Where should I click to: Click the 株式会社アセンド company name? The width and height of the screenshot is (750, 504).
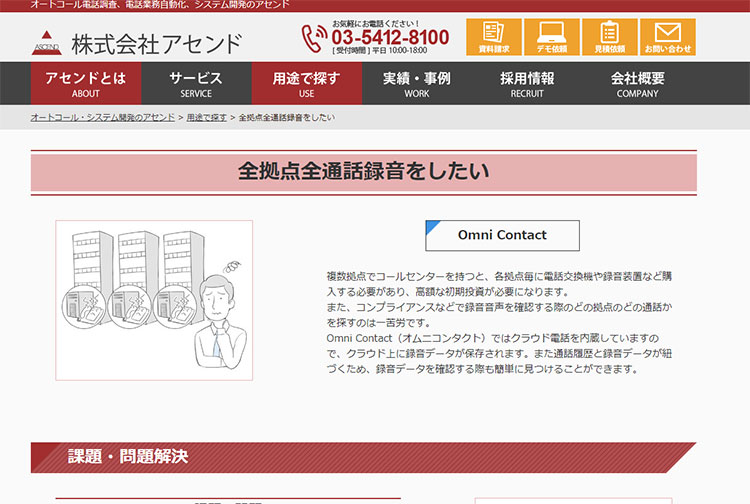[157, 44]
